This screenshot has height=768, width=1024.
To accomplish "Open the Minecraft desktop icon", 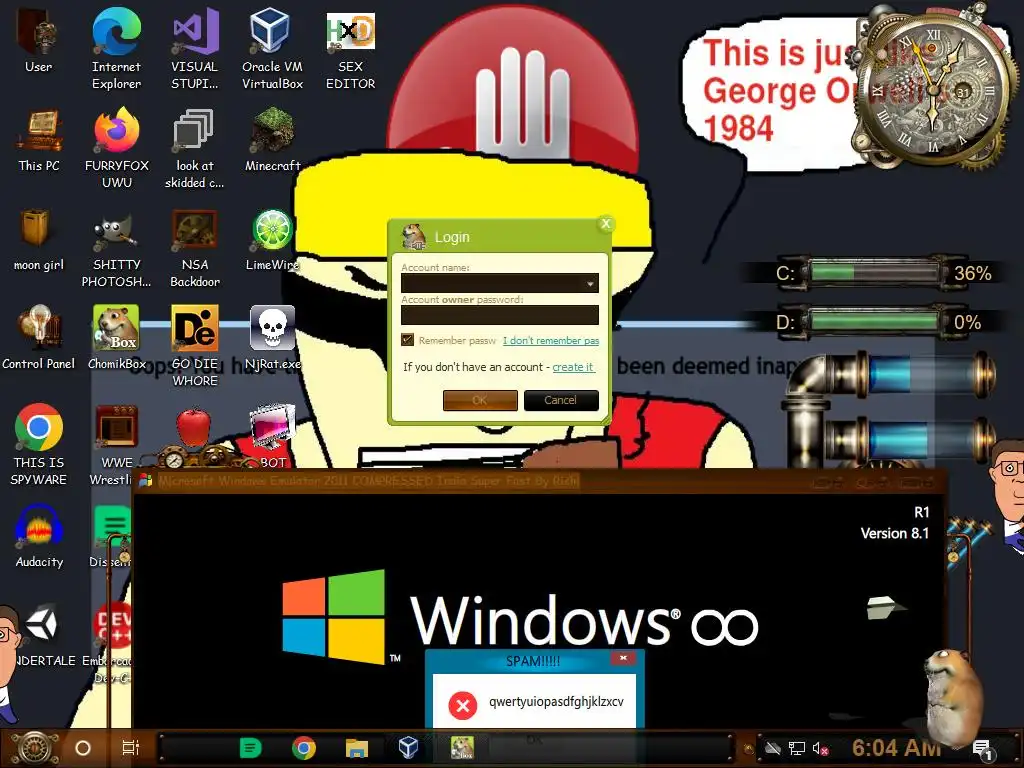I will (x=272, y=140).
